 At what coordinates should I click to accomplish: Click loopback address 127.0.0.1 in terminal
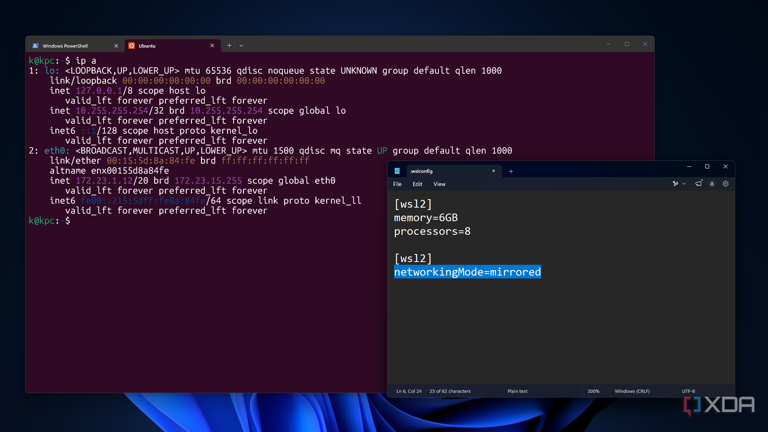98,91
